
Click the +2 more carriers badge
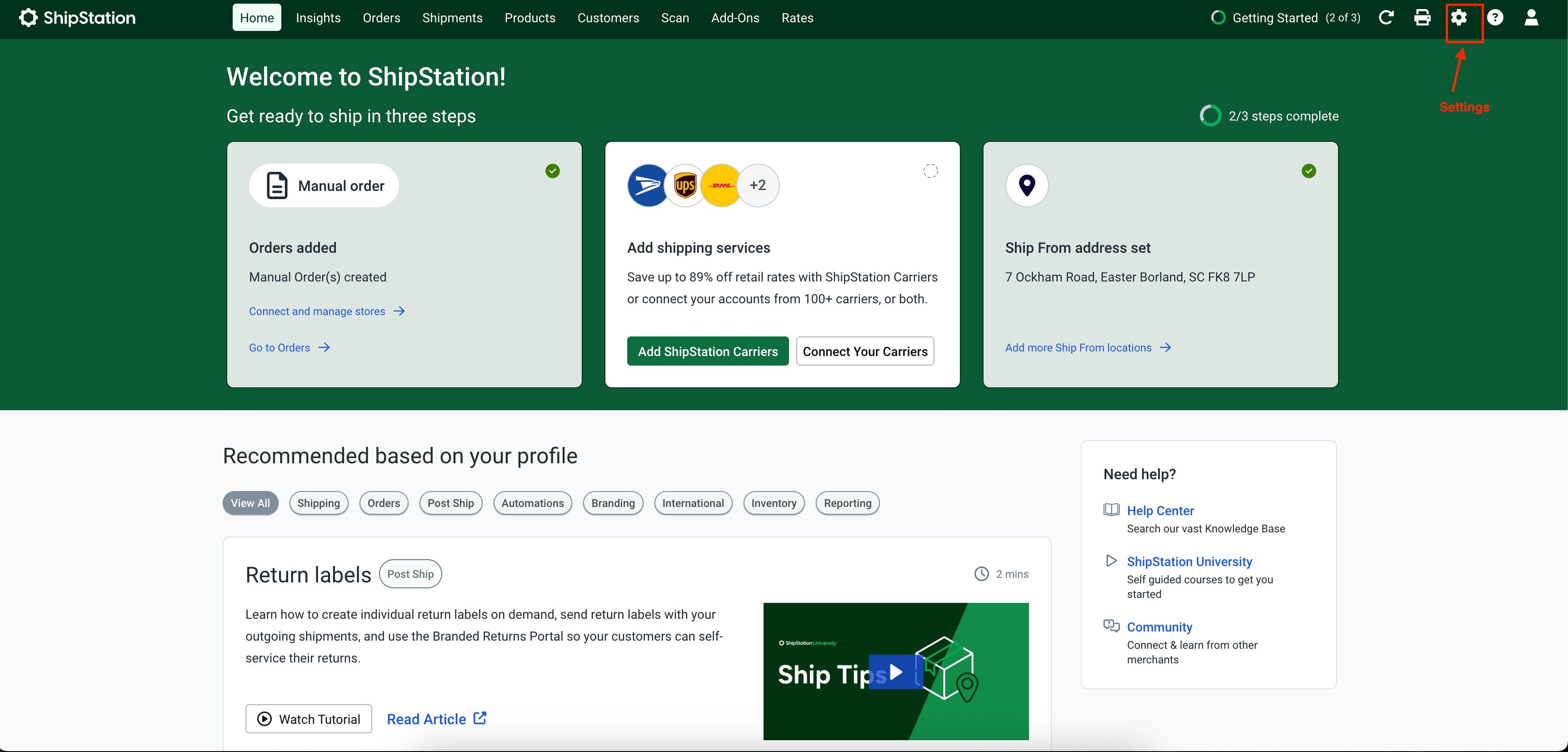point(758,185)
